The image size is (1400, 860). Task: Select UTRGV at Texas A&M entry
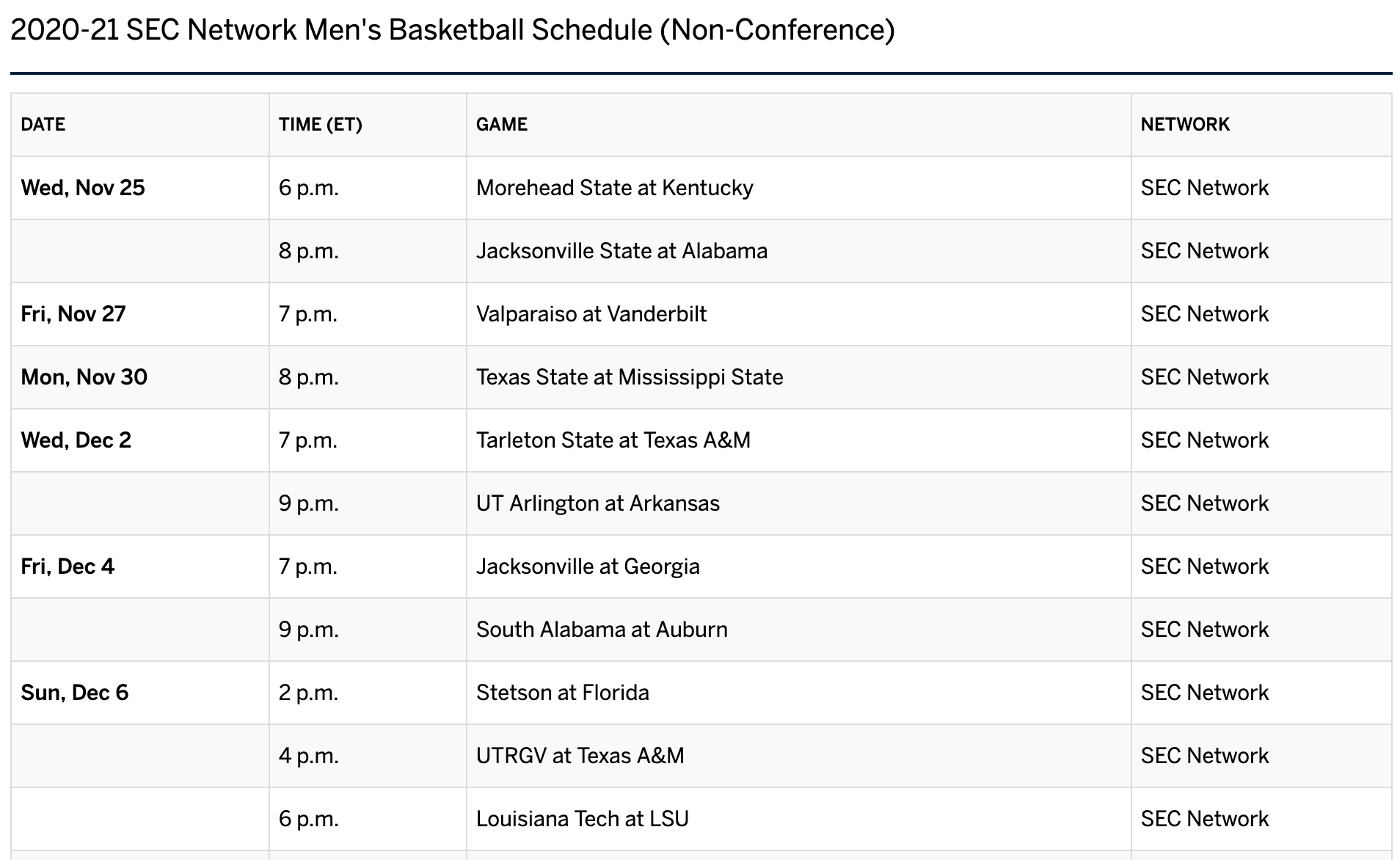tap(580, 756)
